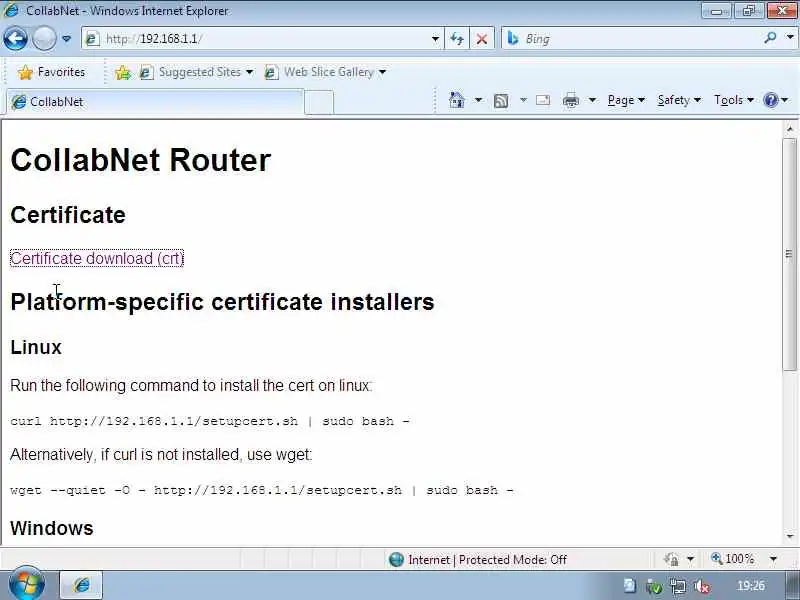Click the Platform-specific certificate installers heading
This screenshot has width=800, height=600.
click(x=222, y=302)
